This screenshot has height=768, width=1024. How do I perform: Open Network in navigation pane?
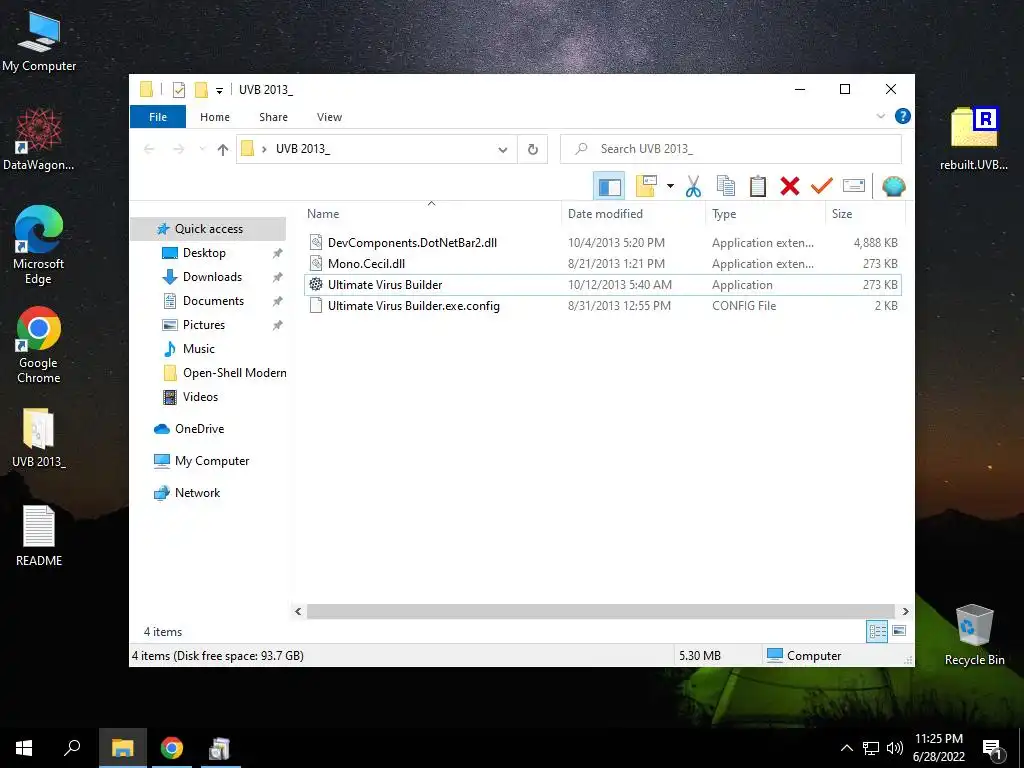(x=197, y=493)
